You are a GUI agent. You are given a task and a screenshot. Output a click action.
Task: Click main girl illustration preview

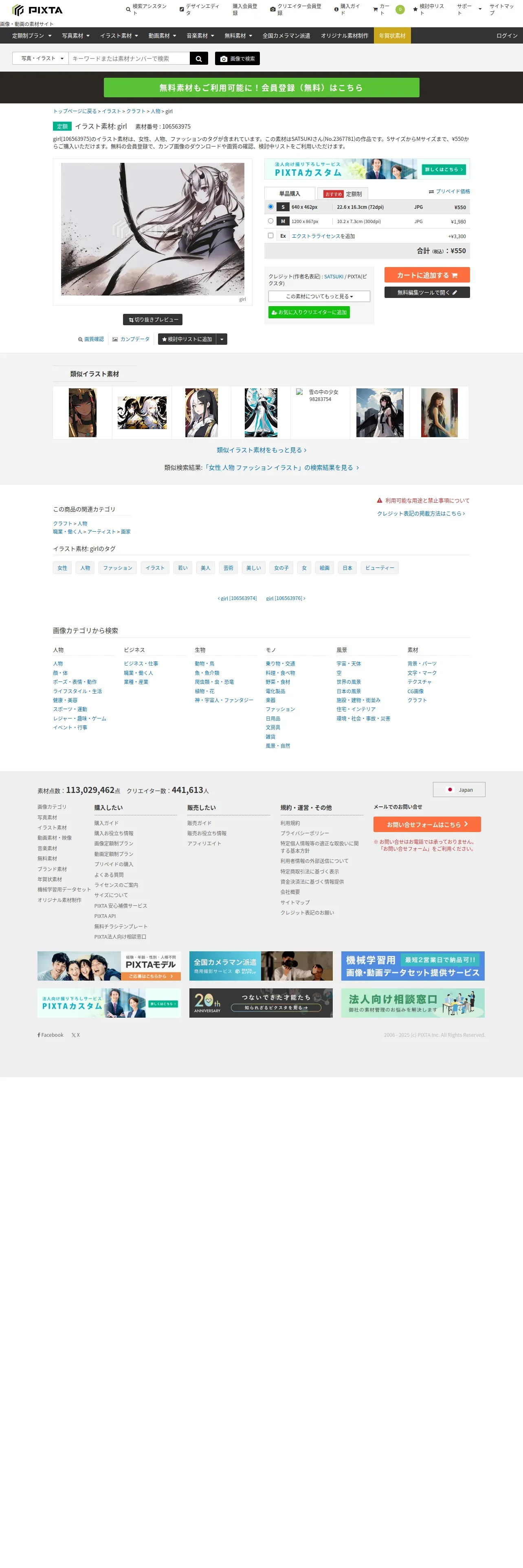click(153, 229)
